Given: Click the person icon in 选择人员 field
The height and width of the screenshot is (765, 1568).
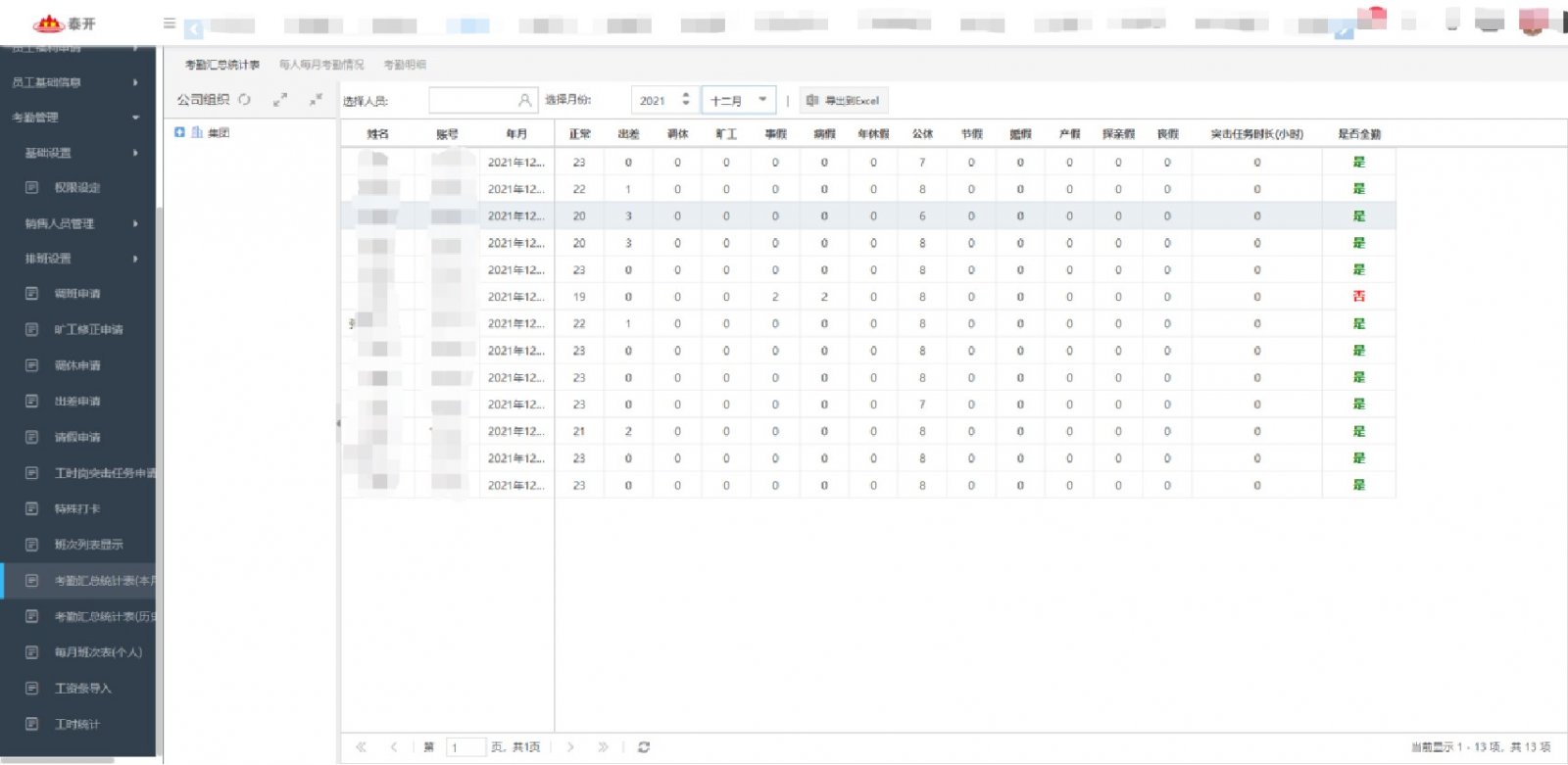Looking at the screenshot, I should pyautogui.click(x=524, y=100).
